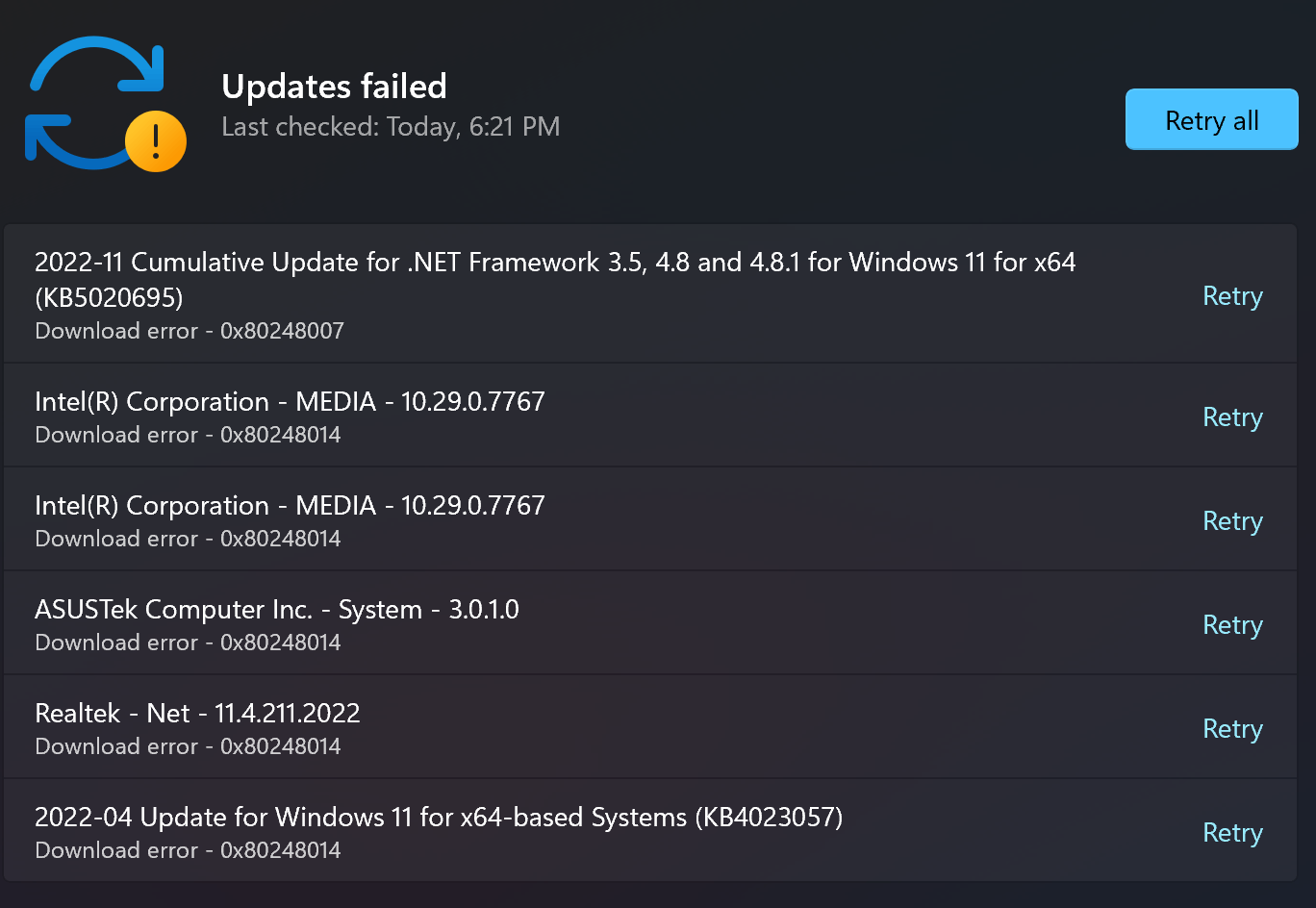Viewport: 1316px width, 908px height.
Task: Click the Updates failed heading
Action: click(334, 87)
